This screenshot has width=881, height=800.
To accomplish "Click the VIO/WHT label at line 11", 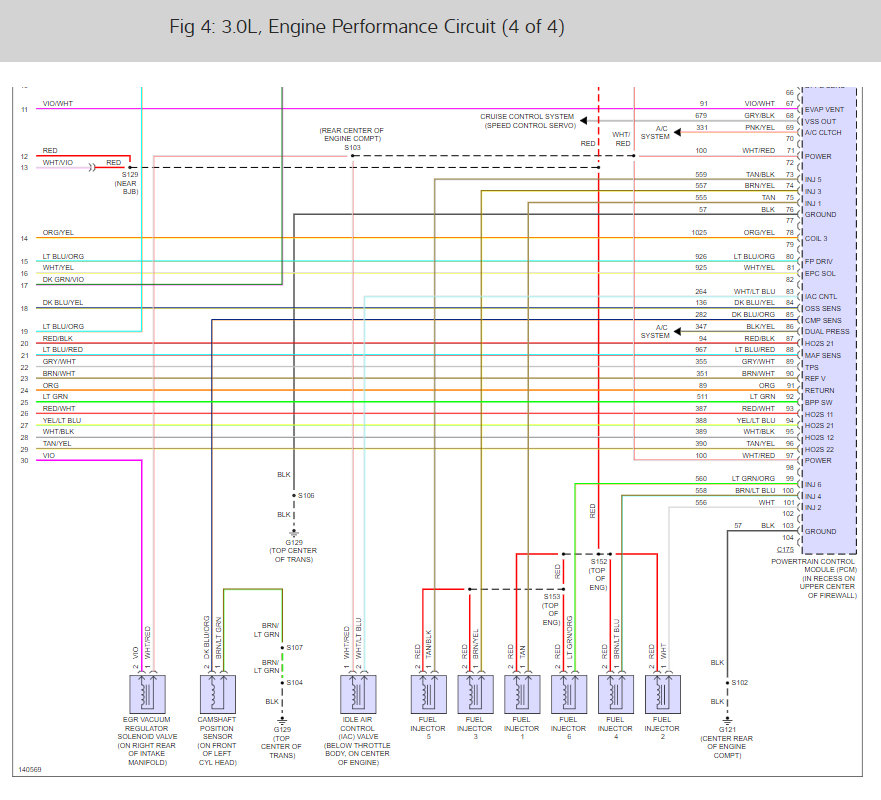I will click(58, 103).
